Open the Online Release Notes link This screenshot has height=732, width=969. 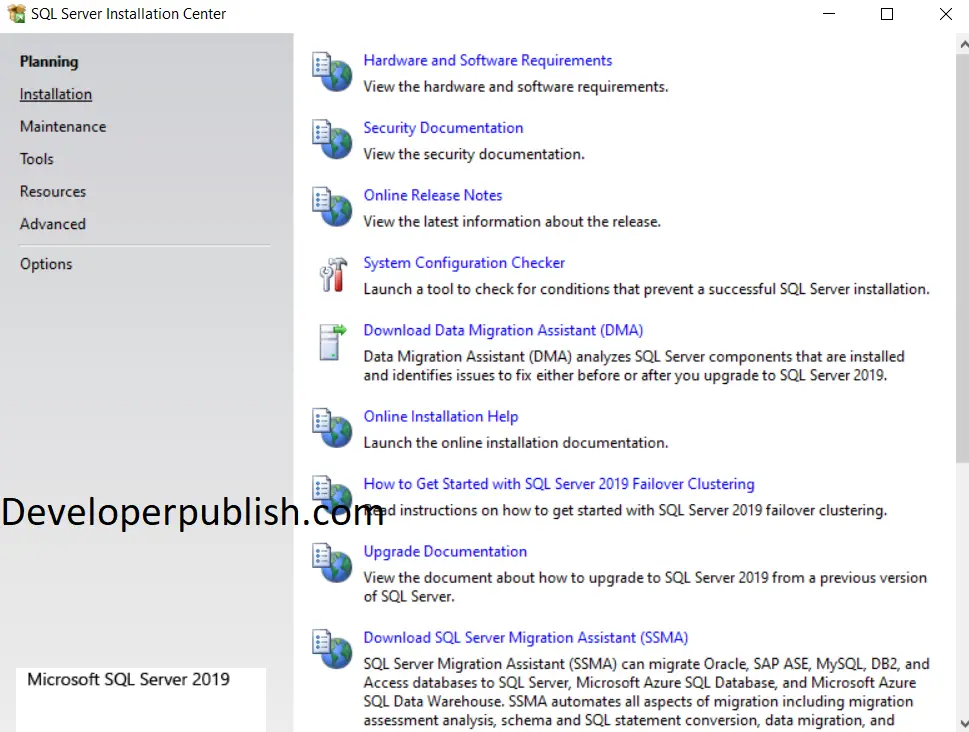tap(433, 195)
